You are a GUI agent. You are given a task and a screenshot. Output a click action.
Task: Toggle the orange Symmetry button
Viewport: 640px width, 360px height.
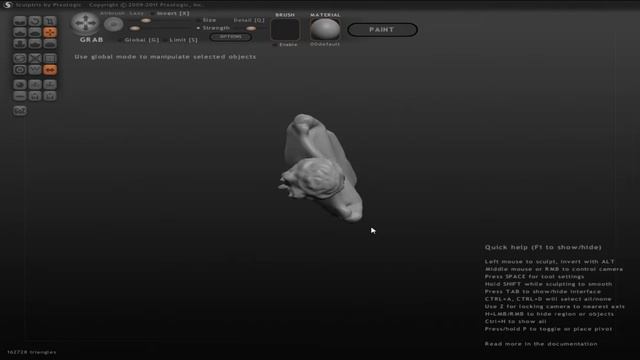pyautogui.click(x=50, y=70)
